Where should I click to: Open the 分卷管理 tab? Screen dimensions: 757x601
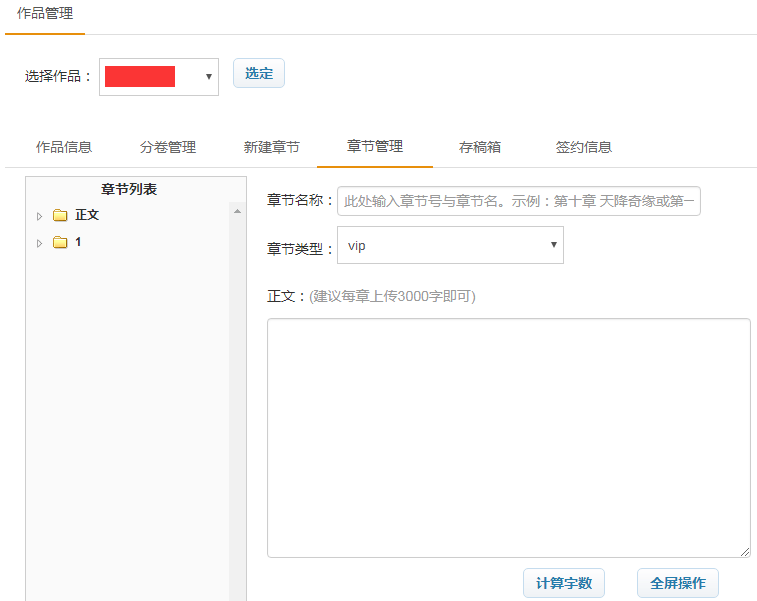(168, 147)
